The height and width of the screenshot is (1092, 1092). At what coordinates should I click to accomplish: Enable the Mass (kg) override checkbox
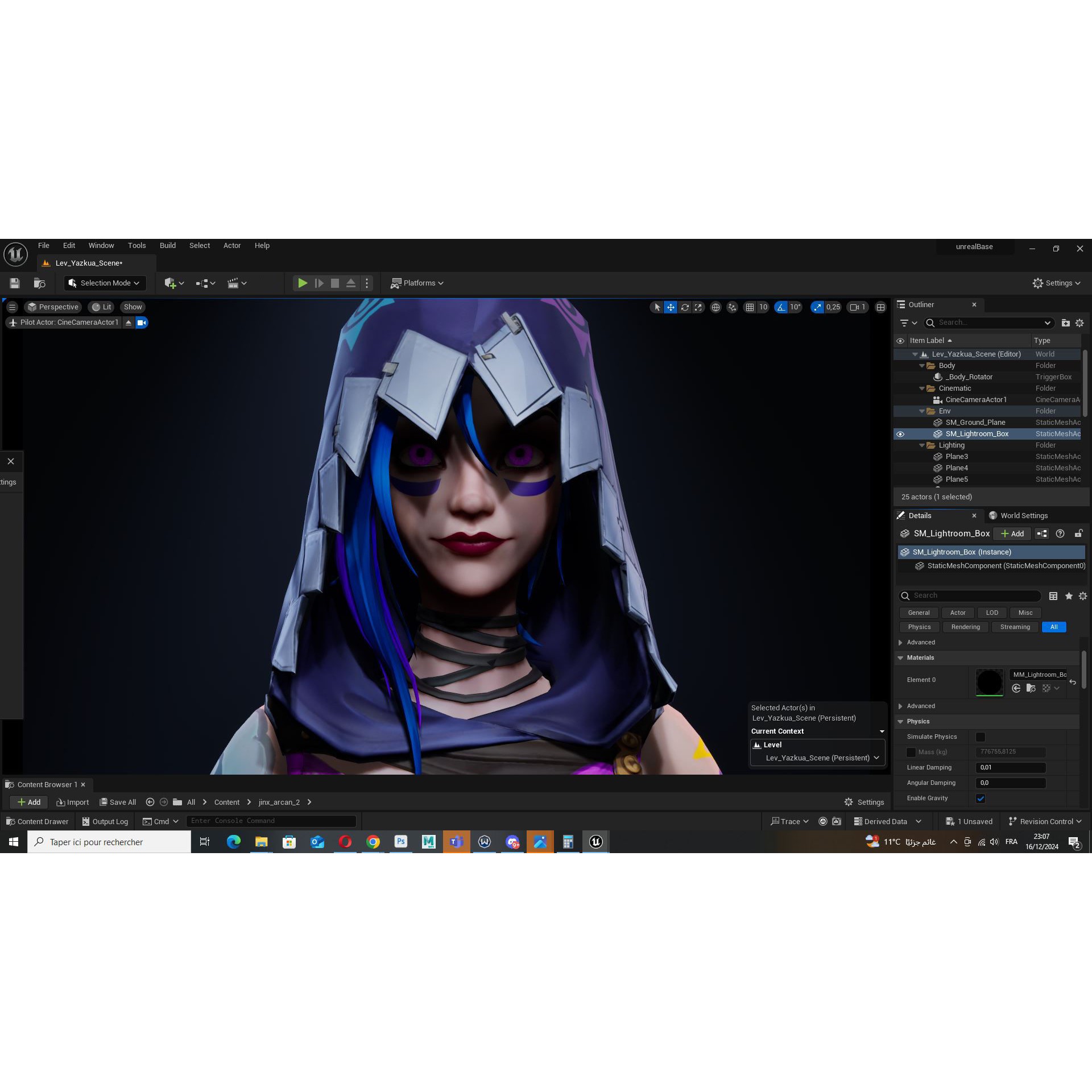point(911,752)
